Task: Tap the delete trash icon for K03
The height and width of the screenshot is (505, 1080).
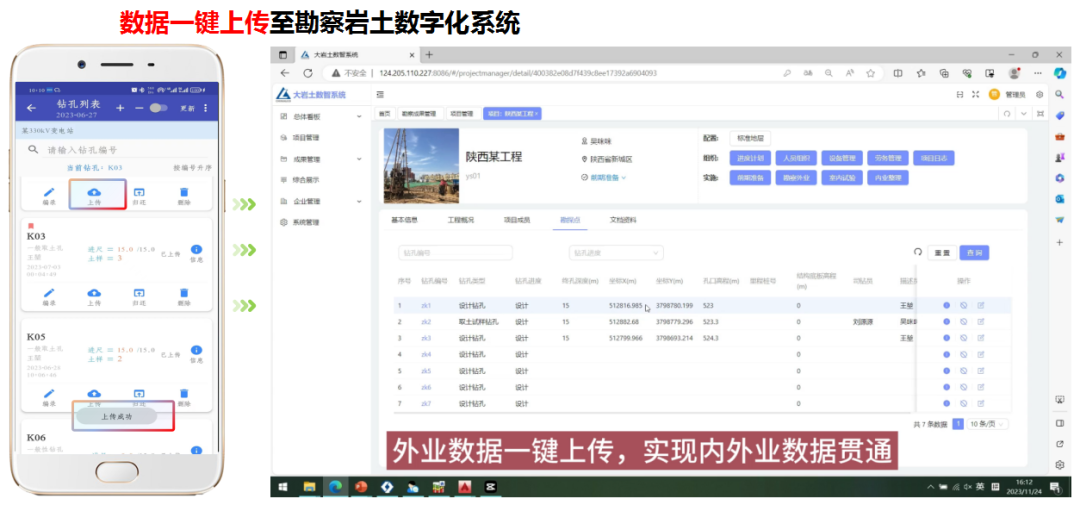Action: coord(184,293)
